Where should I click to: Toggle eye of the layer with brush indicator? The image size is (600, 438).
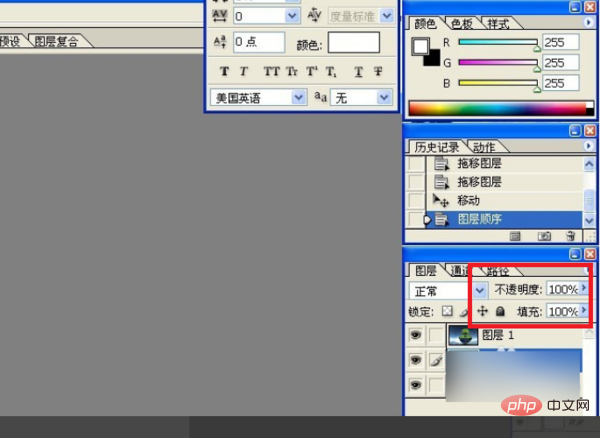416,360
